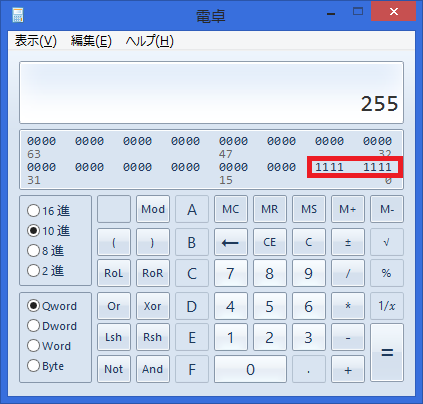Viewport: 423px width, 404px height.
Task: Click the percent button
Action: (x=387, y=273)
